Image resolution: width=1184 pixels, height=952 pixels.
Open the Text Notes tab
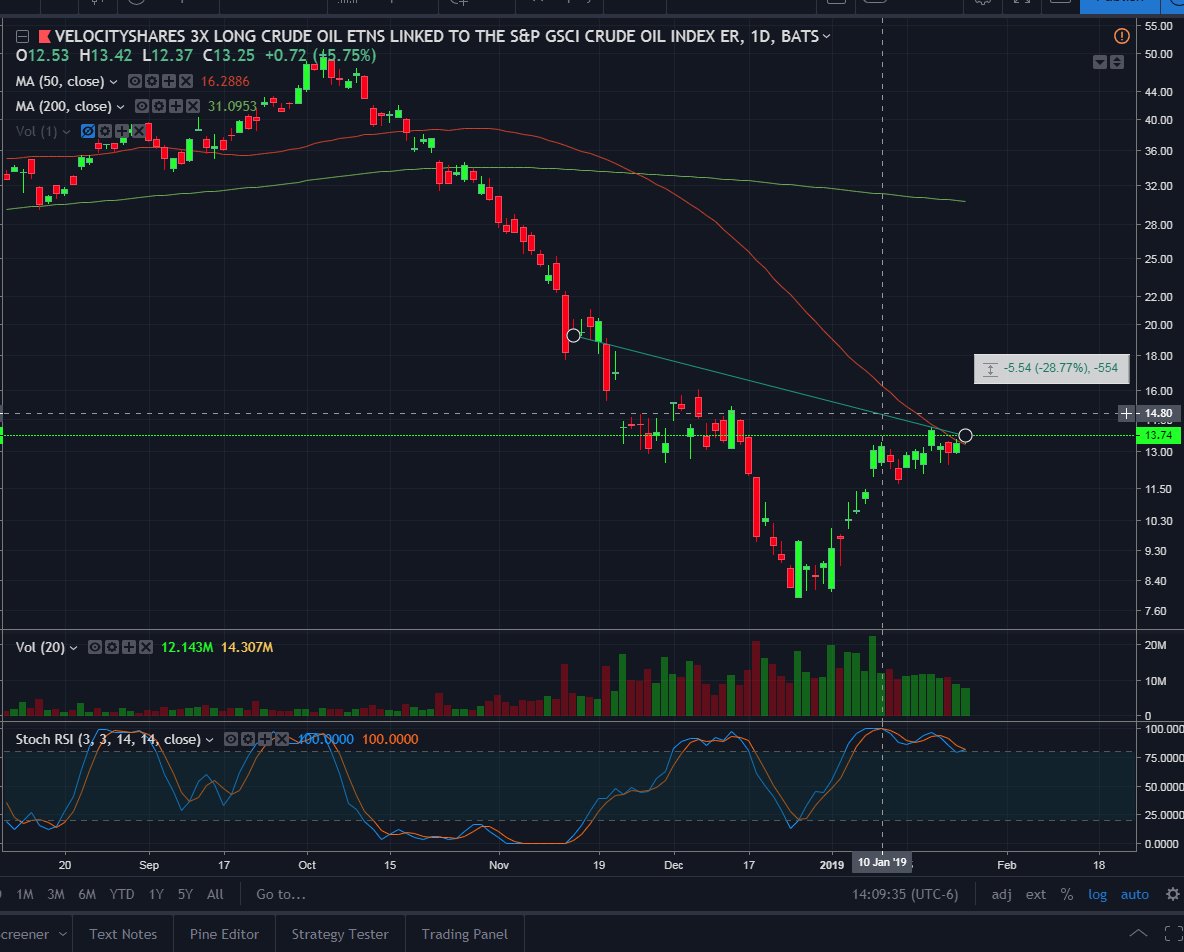coord(123,934)
